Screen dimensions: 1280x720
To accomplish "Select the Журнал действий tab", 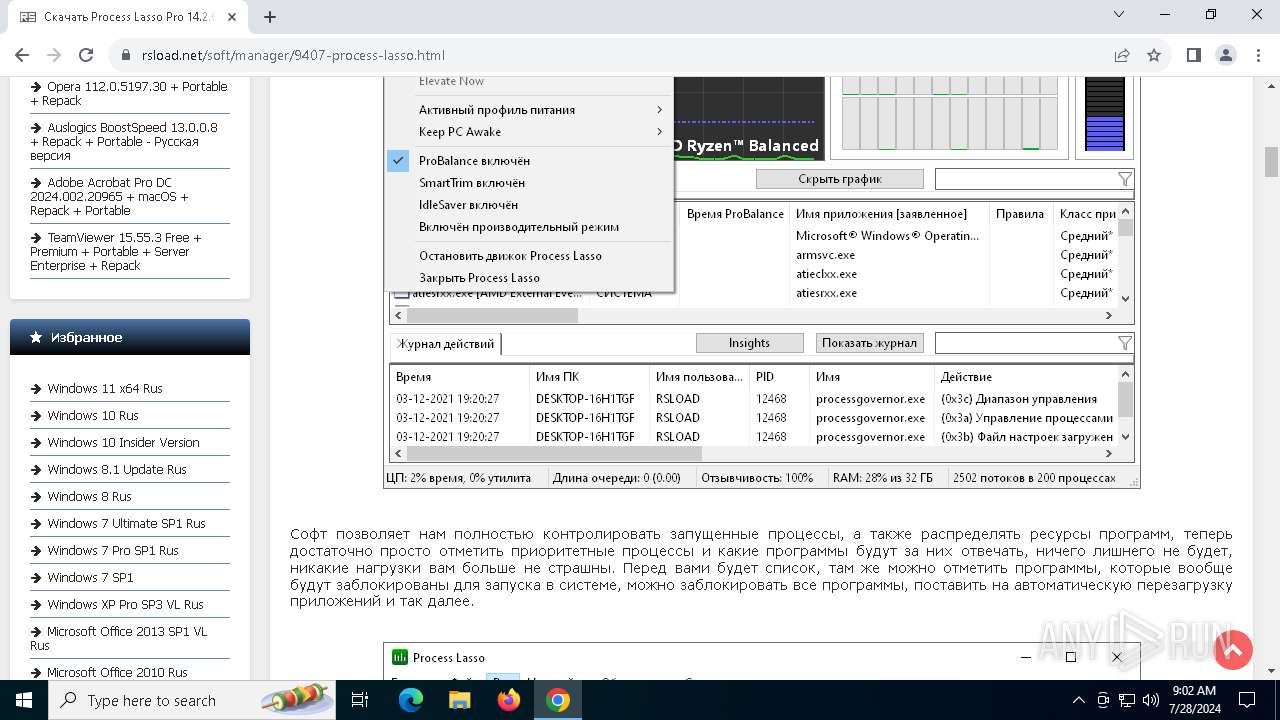I will pos(445,343).
